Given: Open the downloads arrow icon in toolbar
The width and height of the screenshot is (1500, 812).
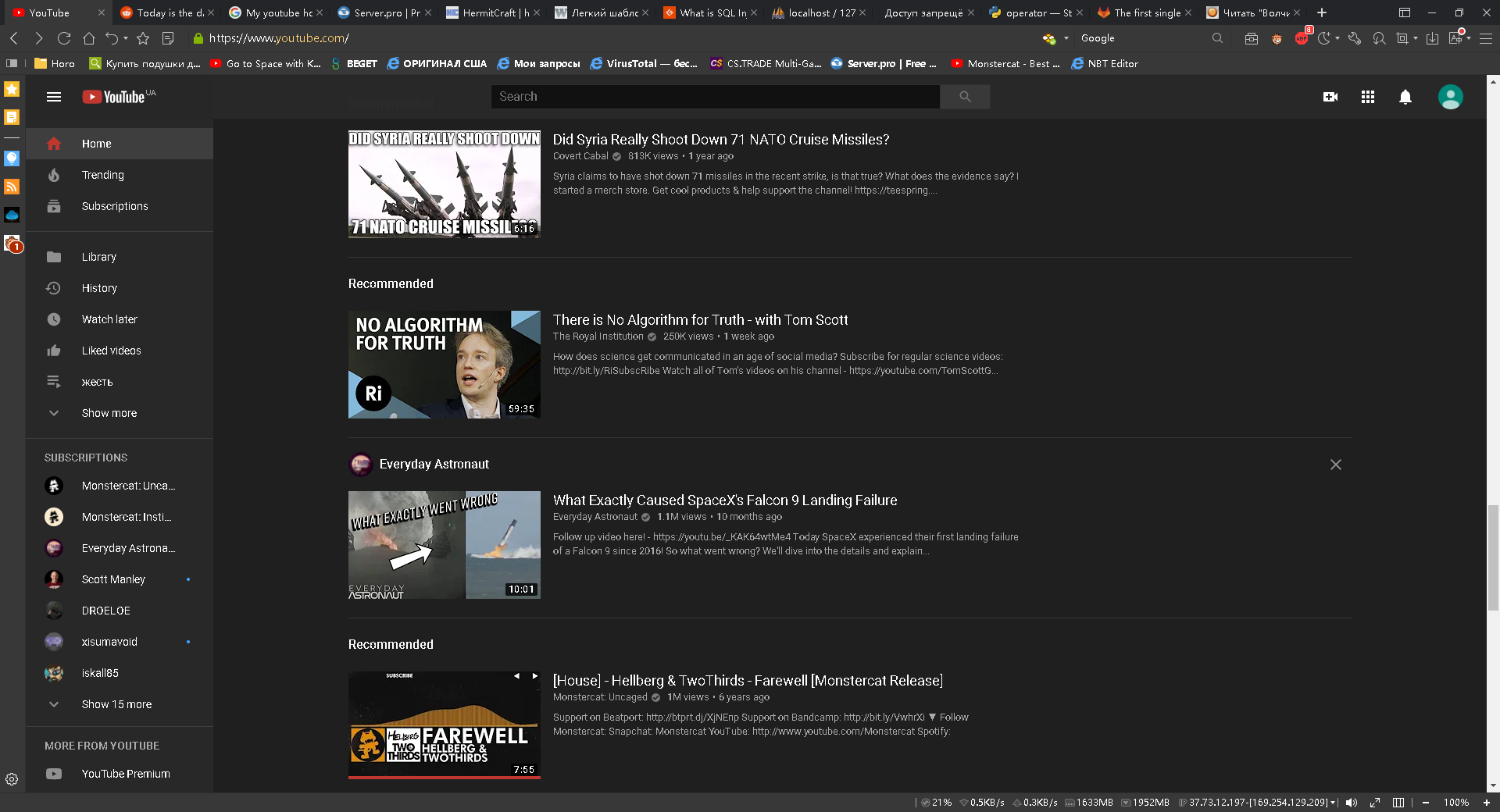Looking at the screenshot, I should click(1433, 38).
